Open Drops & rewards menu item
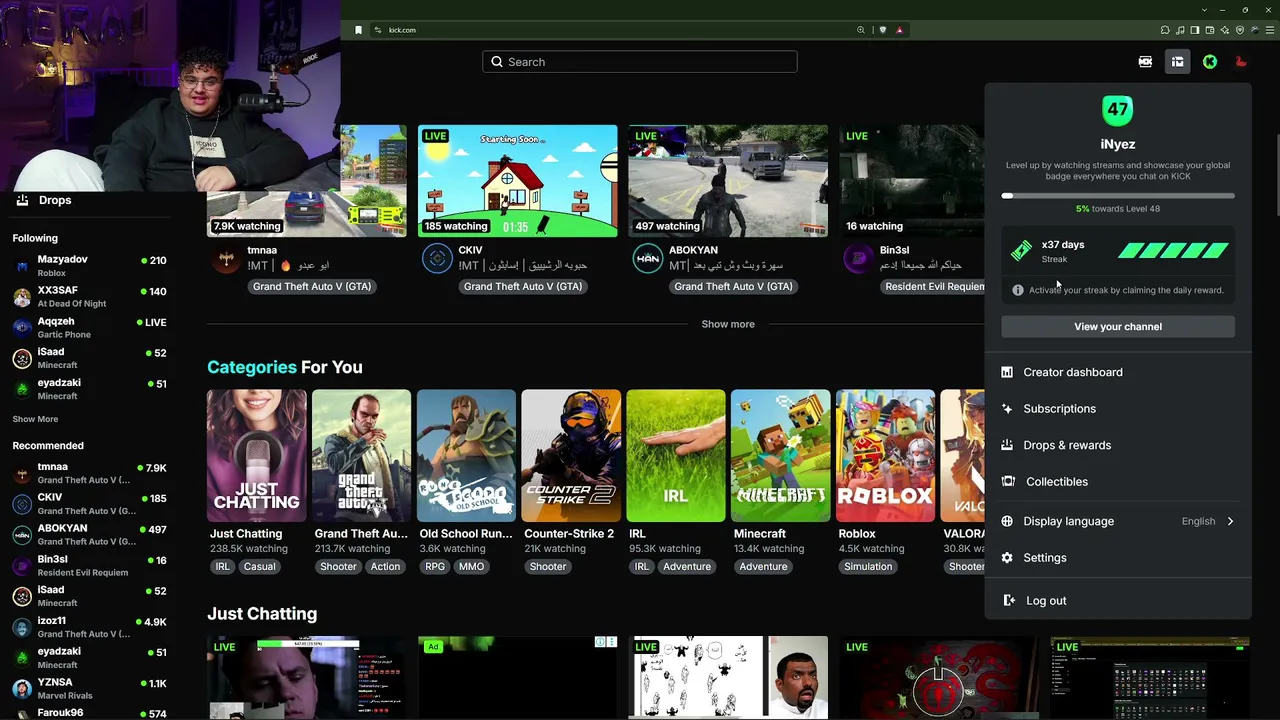Screen dimensions: 1280x720 [x=1118, y=445]
